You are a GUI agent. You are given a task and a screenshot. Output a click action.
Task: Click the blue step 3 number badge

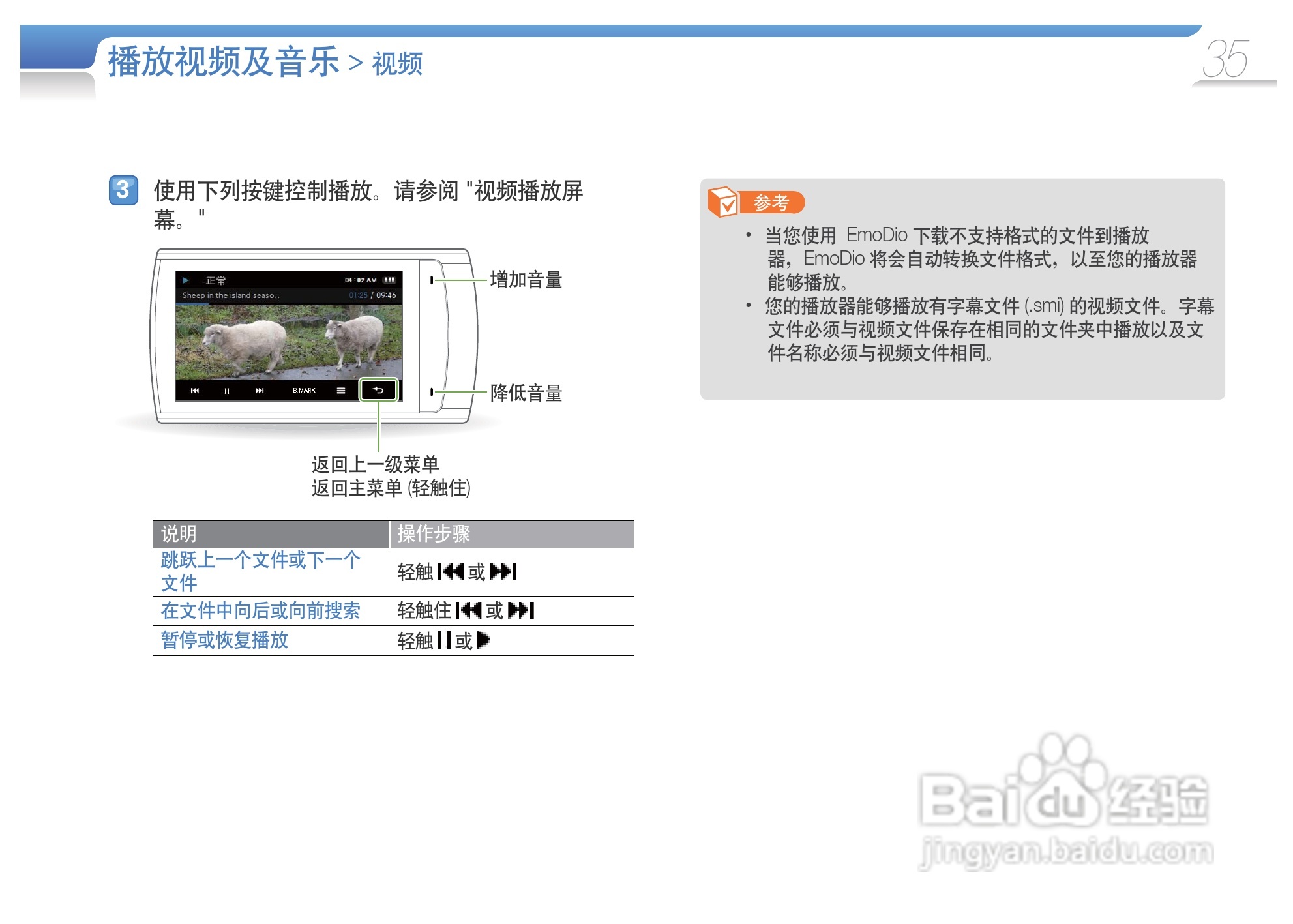click(x=123, y=190)
